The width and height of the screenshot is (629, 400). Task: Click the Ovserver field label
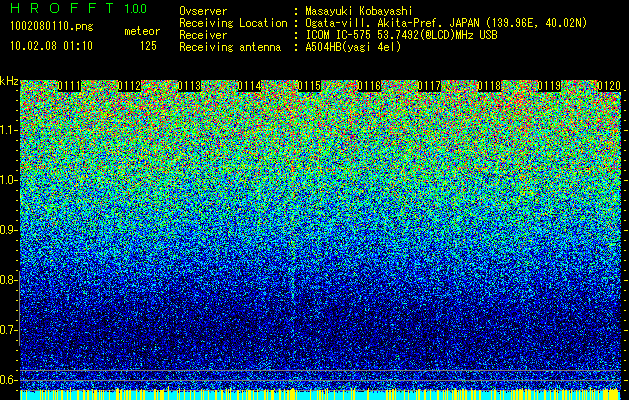(203, 11)
